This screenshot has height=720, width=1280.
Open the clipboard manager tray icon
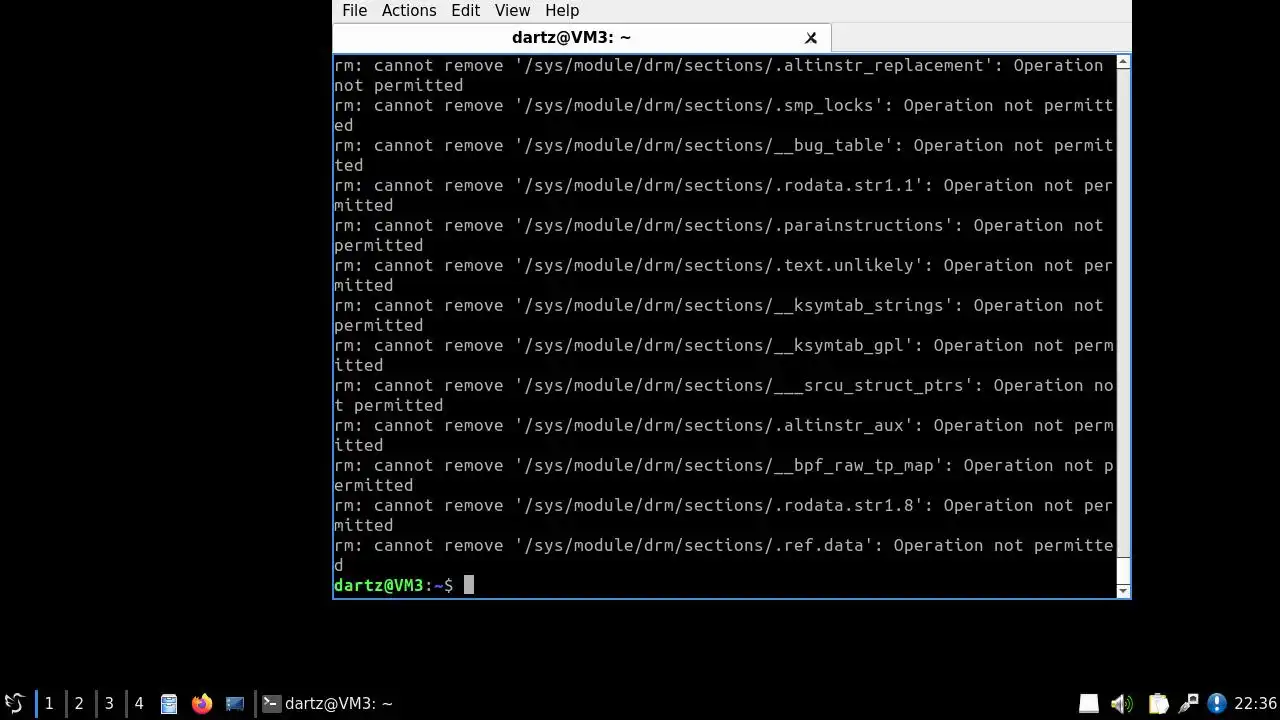pos(1157,703)
